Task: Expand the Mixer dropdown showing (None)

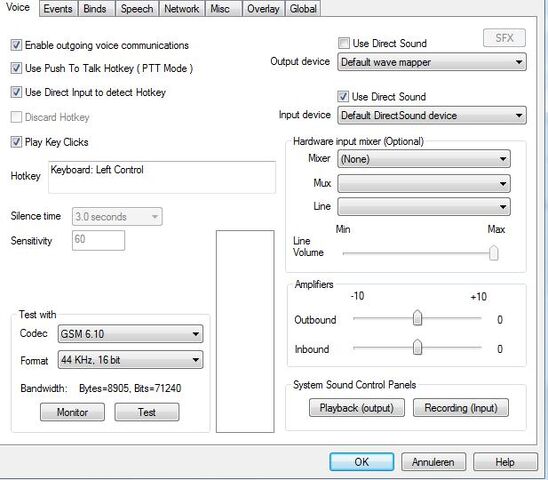Action: click(x=424, y=159)
